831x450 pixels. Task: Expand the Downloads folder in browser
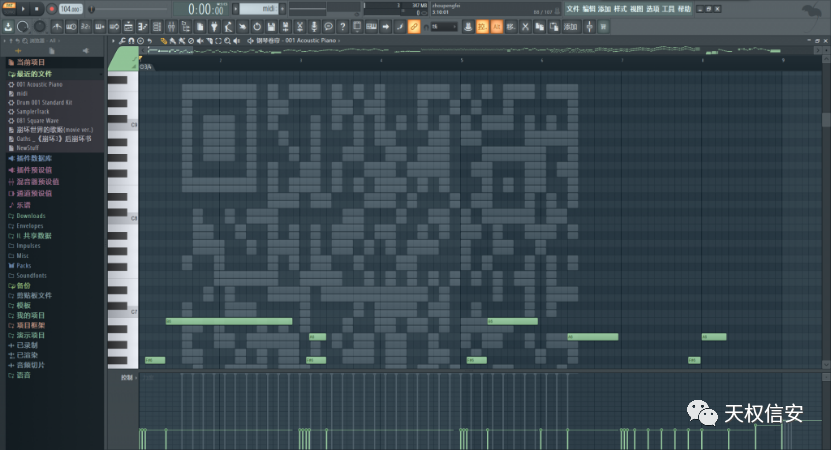click(x=30, y=216)
